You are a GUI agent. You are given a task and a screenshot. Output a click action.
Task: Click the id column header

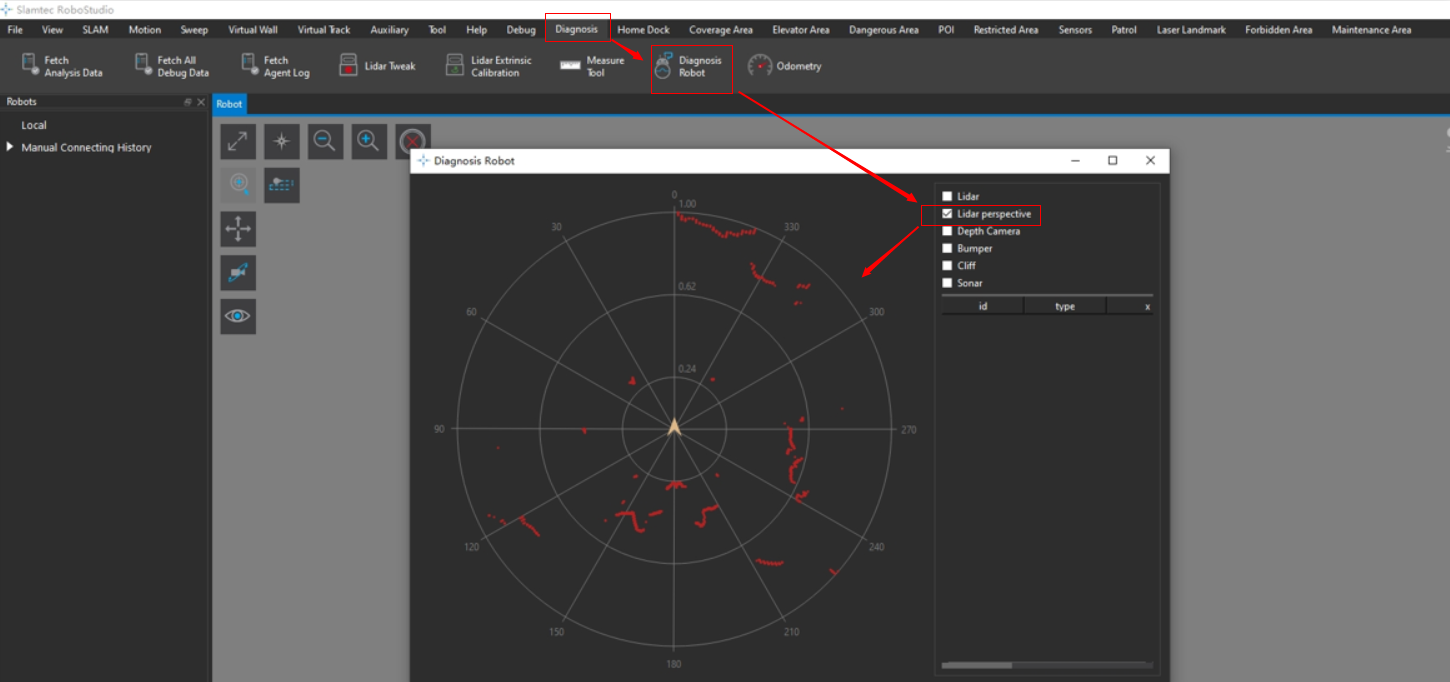point(982,306)
